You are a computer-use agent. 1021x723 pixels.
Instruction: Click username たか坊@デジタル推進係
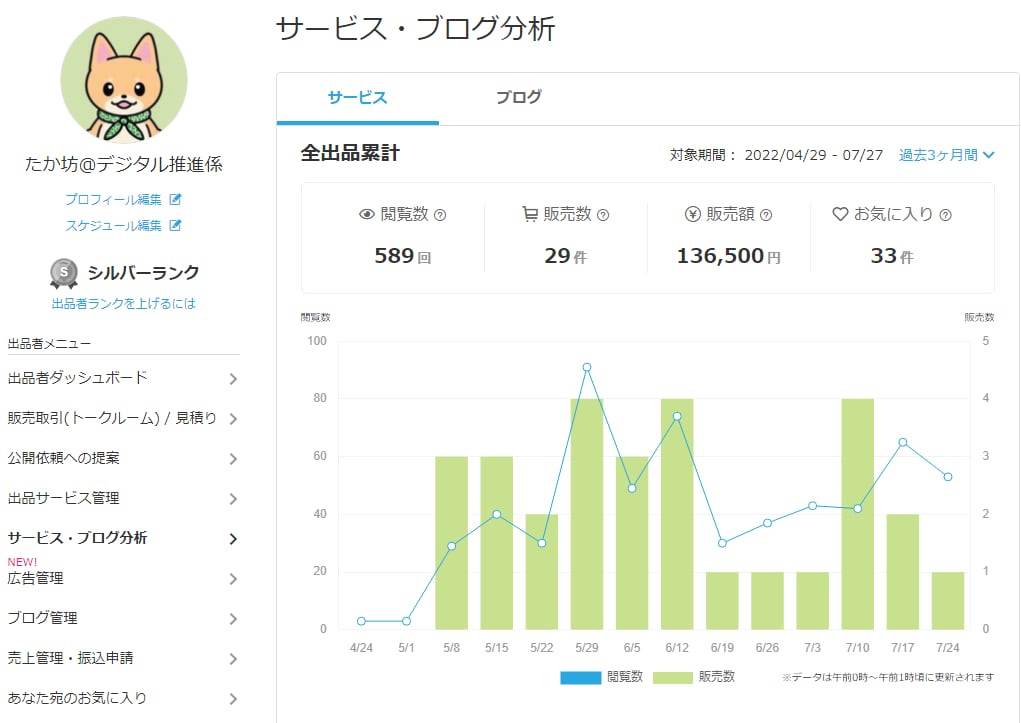[124, 164]
